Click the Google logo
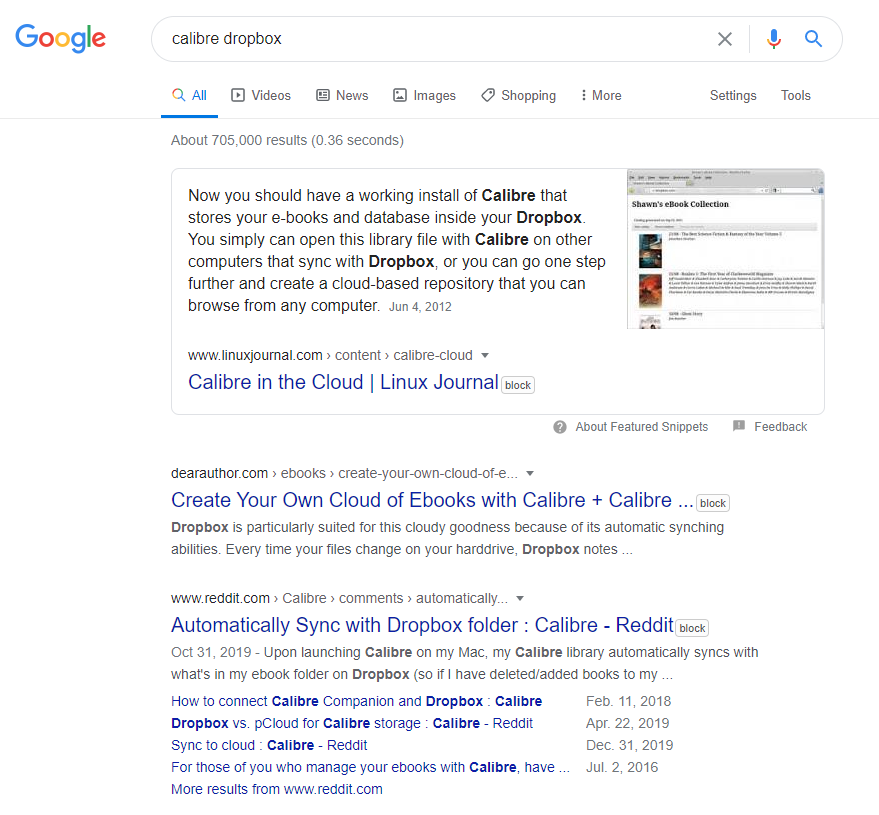The image size is (879, 815). coord(60,39)
